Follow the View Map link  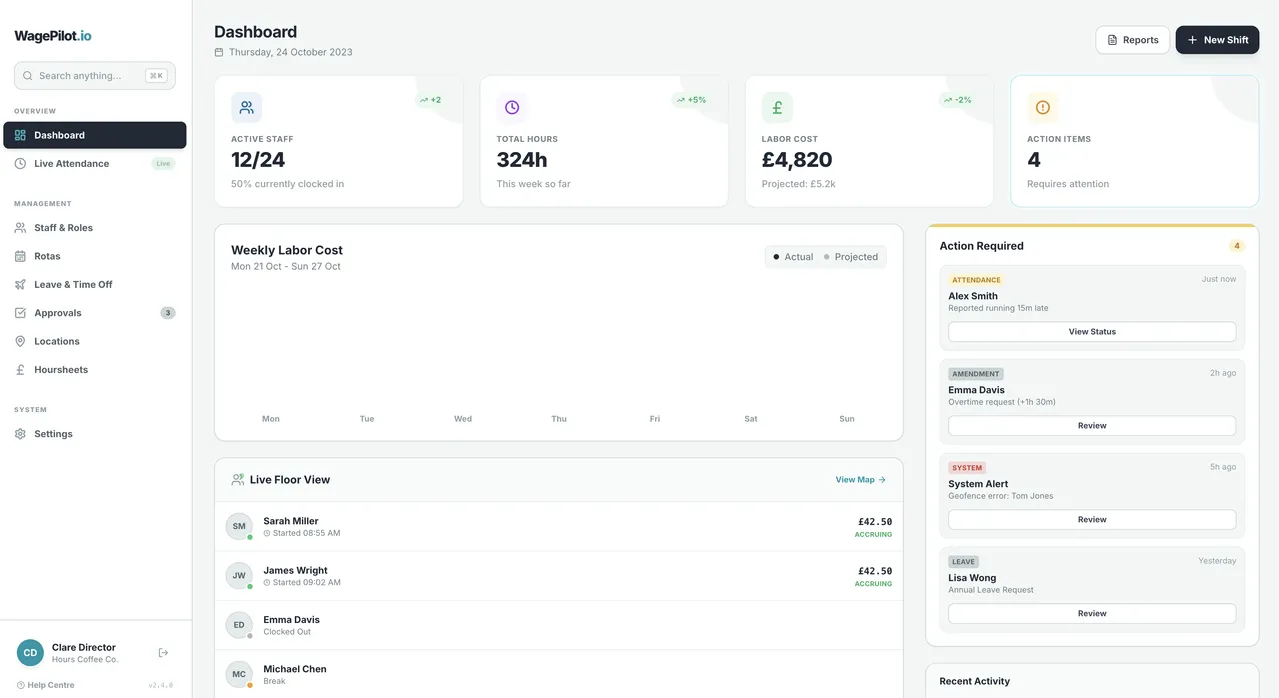point(860,480)
